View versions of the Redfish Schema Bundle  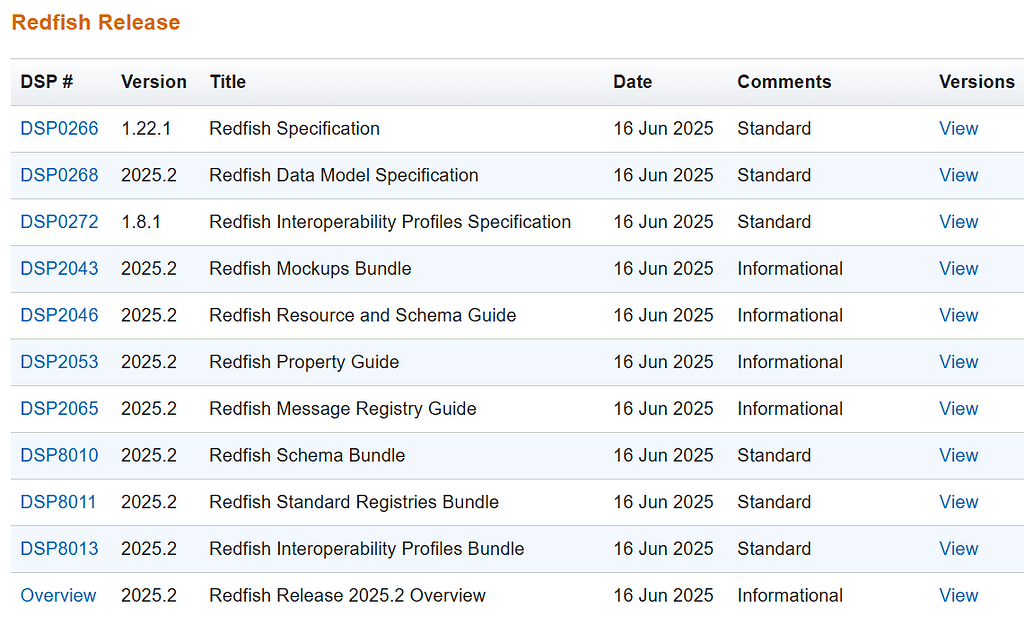pyautogui.click(x=958, y=455)
